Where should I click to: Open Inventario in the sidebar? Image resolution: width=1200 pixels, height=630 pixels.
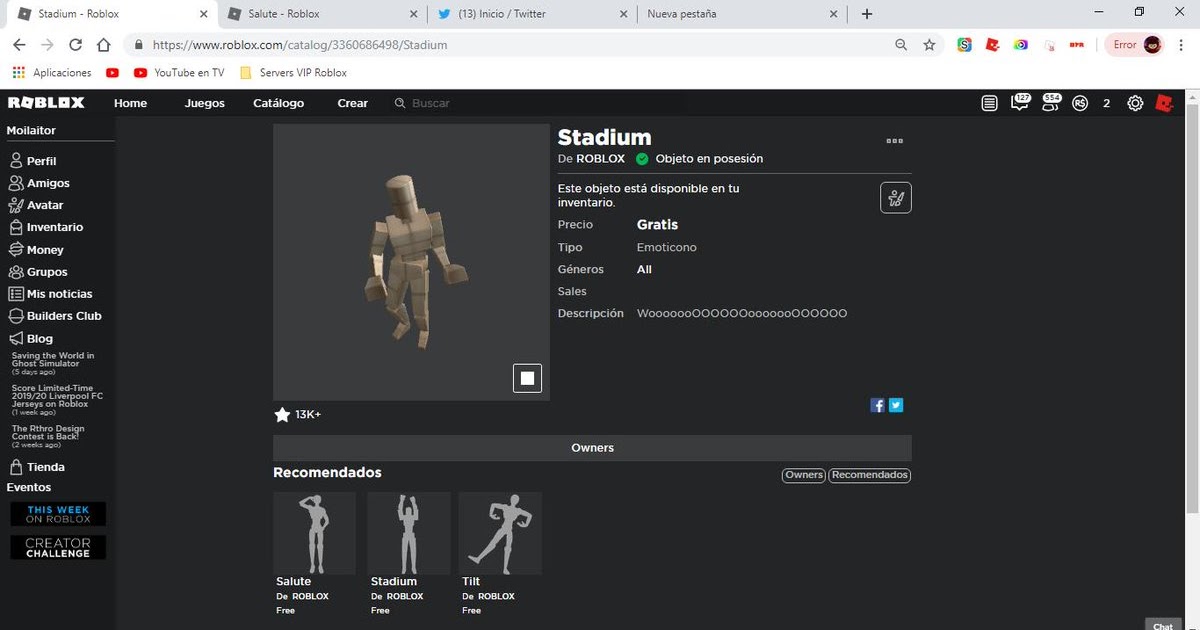46,227
